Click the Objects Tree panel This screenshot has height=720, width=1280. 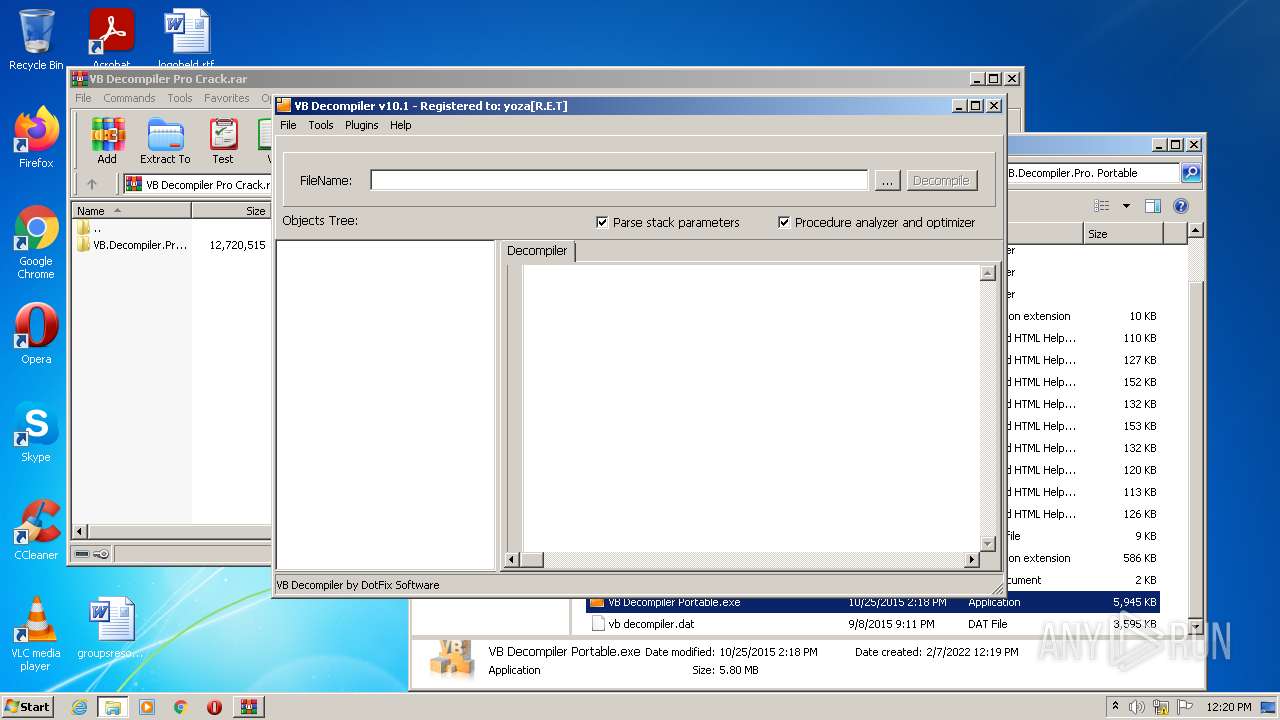coord(386,405)
